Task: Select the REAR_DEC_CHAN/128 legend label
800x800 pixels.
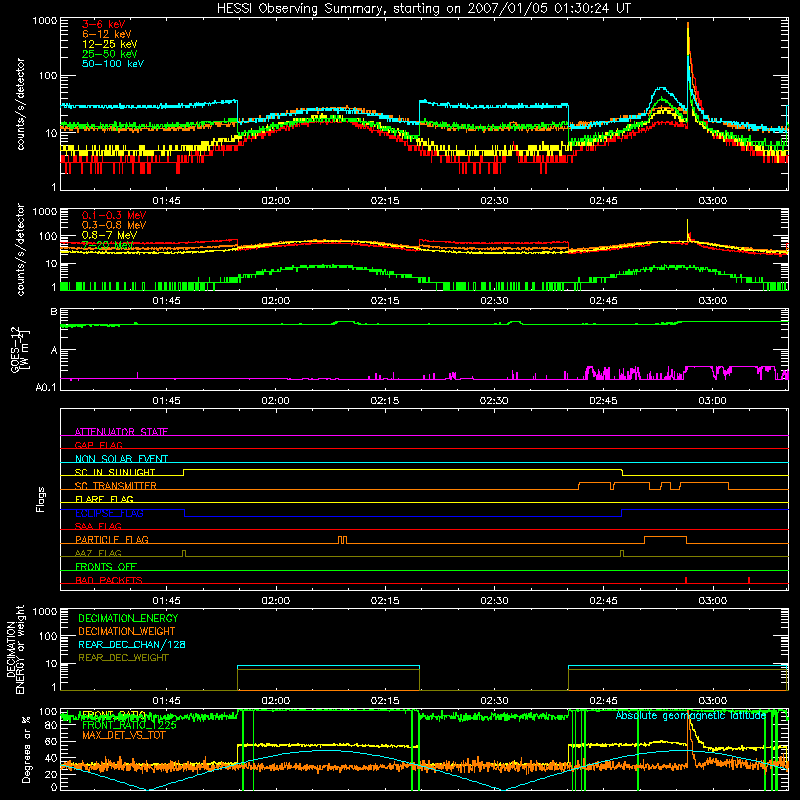Action: (132, 644)
